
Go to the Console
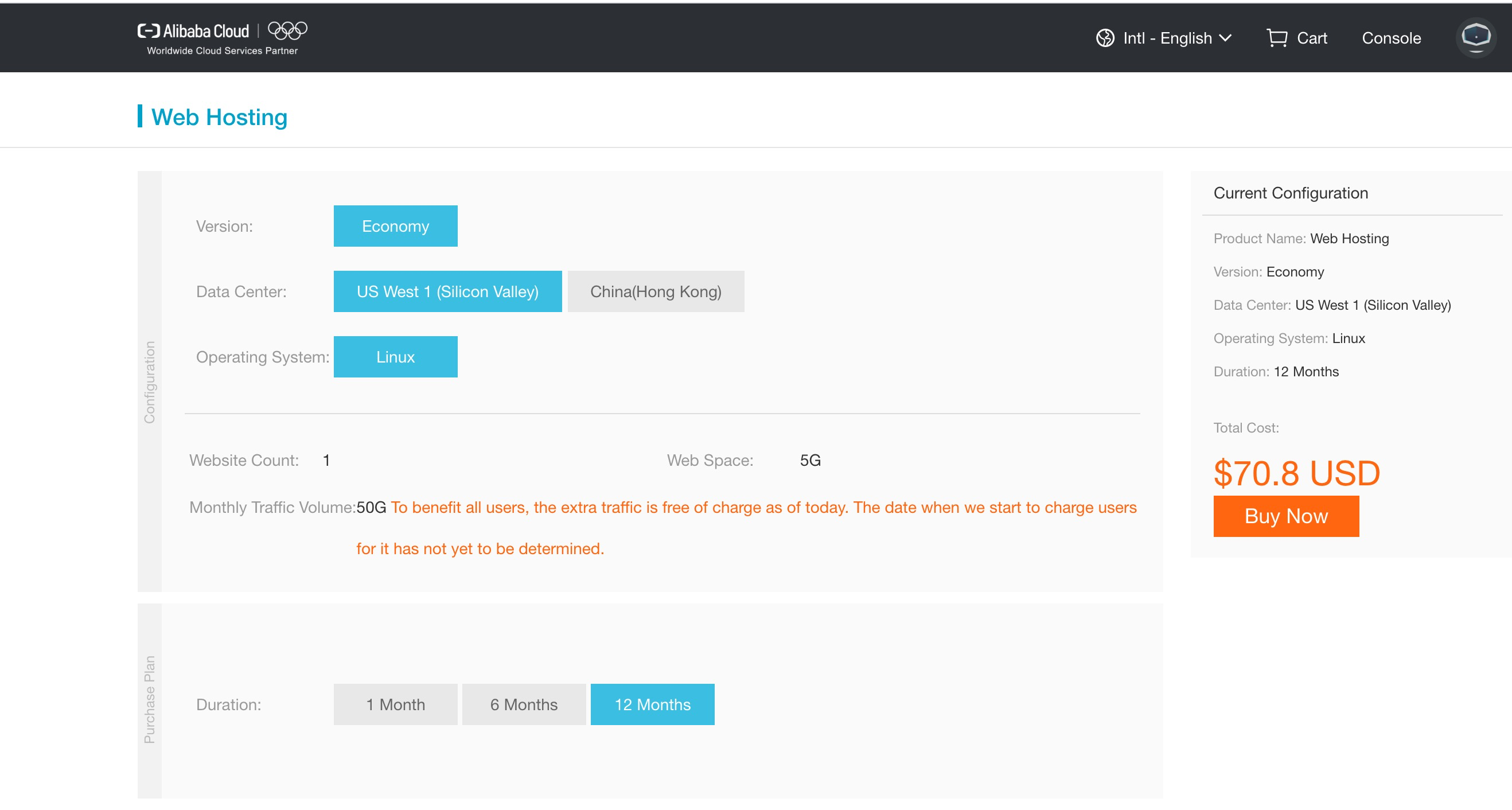coord(1390,38)
